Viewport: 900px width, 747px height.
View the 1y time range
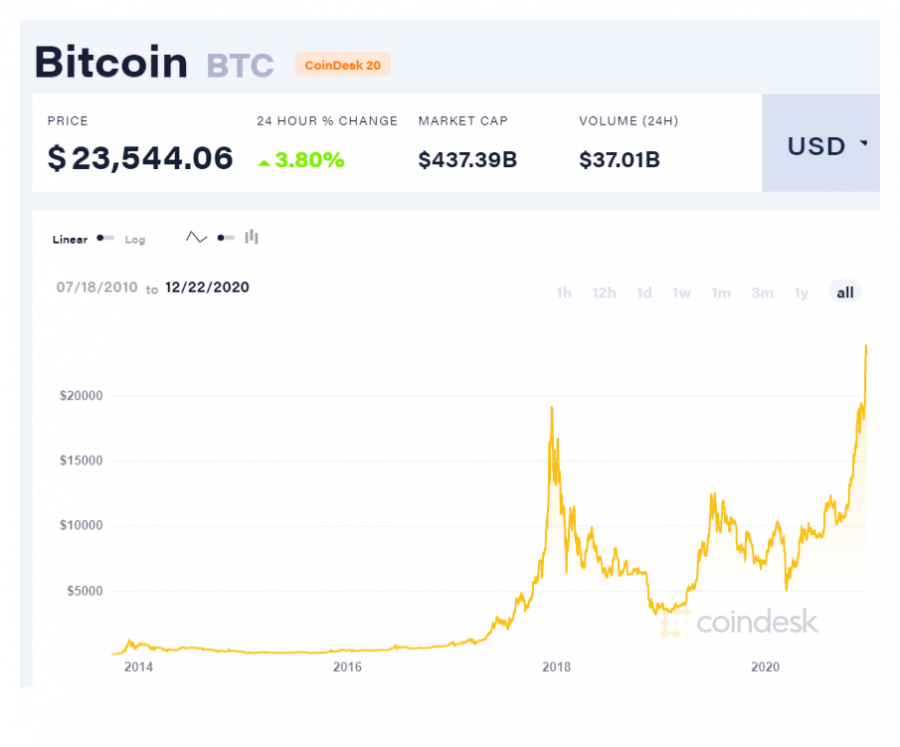pyautogui.click(x=802, y=293)
